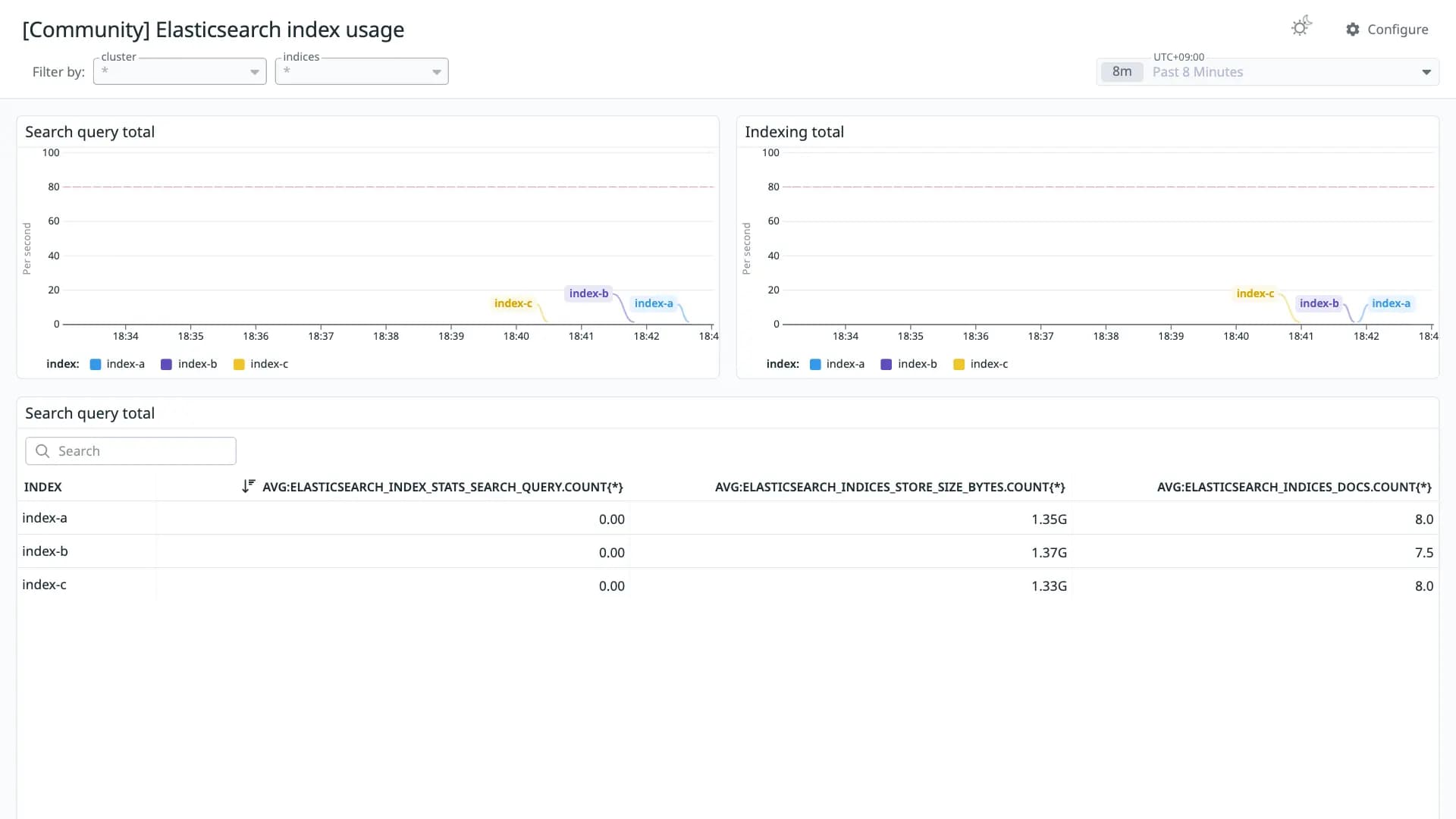Click index-a label in Indexing total graph
The image size is (1456, 819).
point(1391,303)
